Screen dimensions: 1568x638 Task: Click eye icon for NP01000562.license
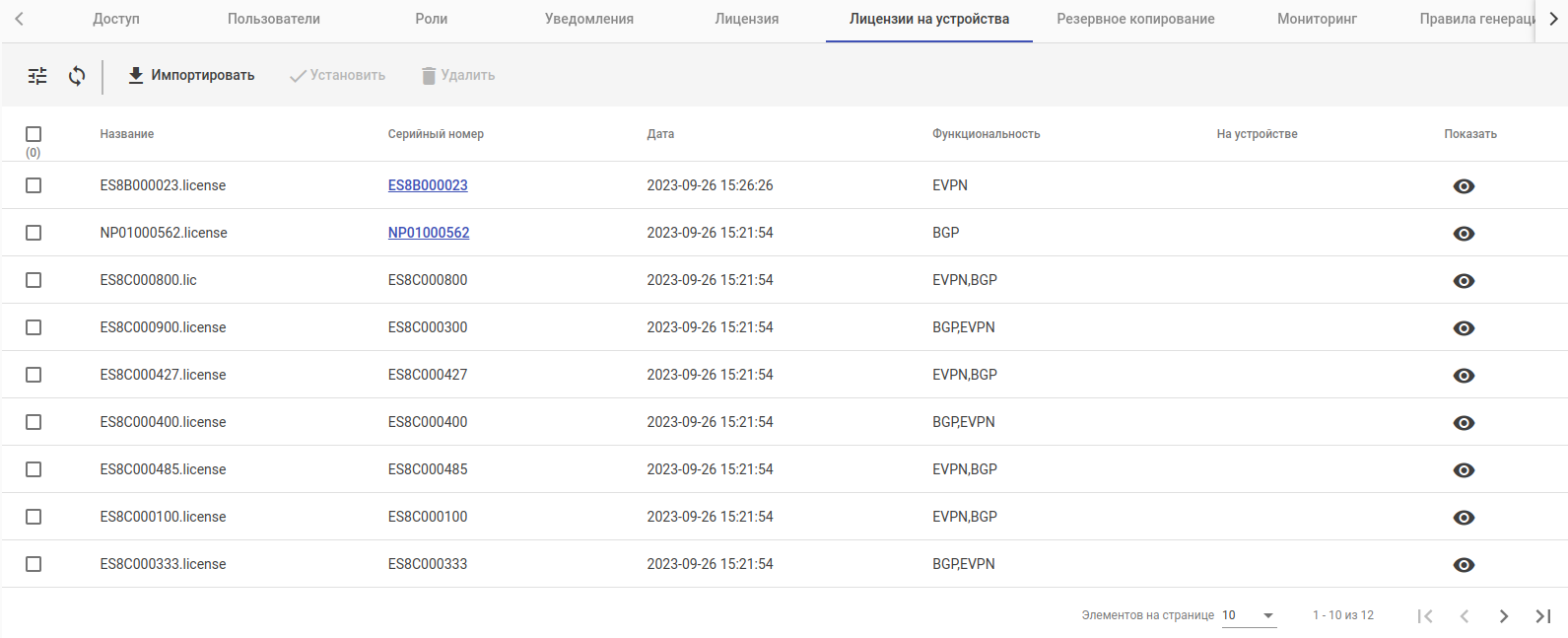tap(1464, 234)
